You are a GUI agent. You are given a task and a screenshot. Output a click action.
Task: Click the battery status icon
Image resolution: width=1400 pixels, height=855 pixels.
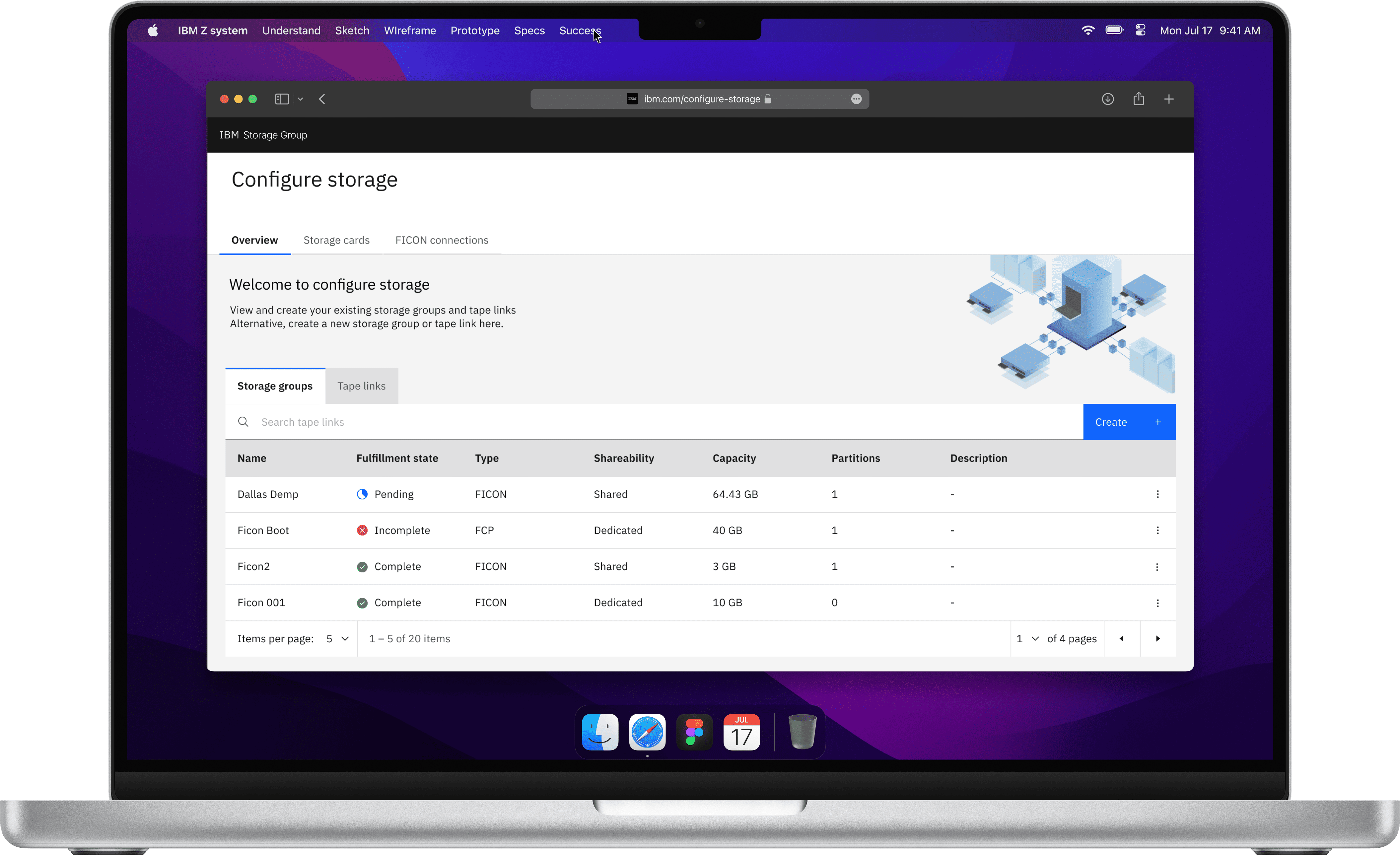coord(1114,30)
